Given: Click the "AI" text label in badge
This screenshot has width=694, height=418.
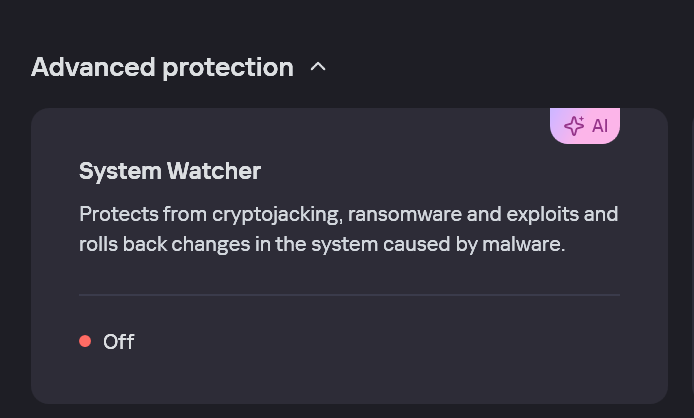Looking at the screenshot, I should [x=600, y=126].
